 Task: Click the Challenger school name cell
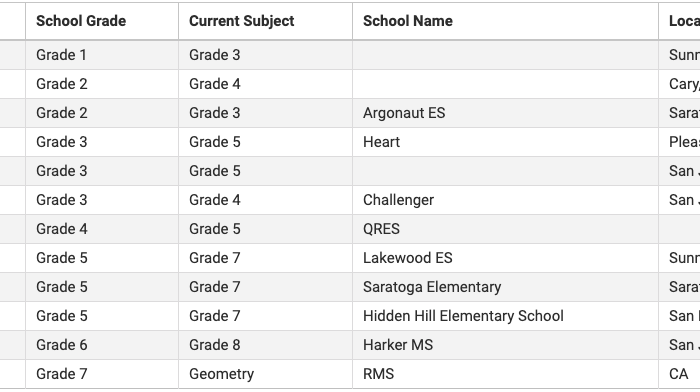[505, 200]
